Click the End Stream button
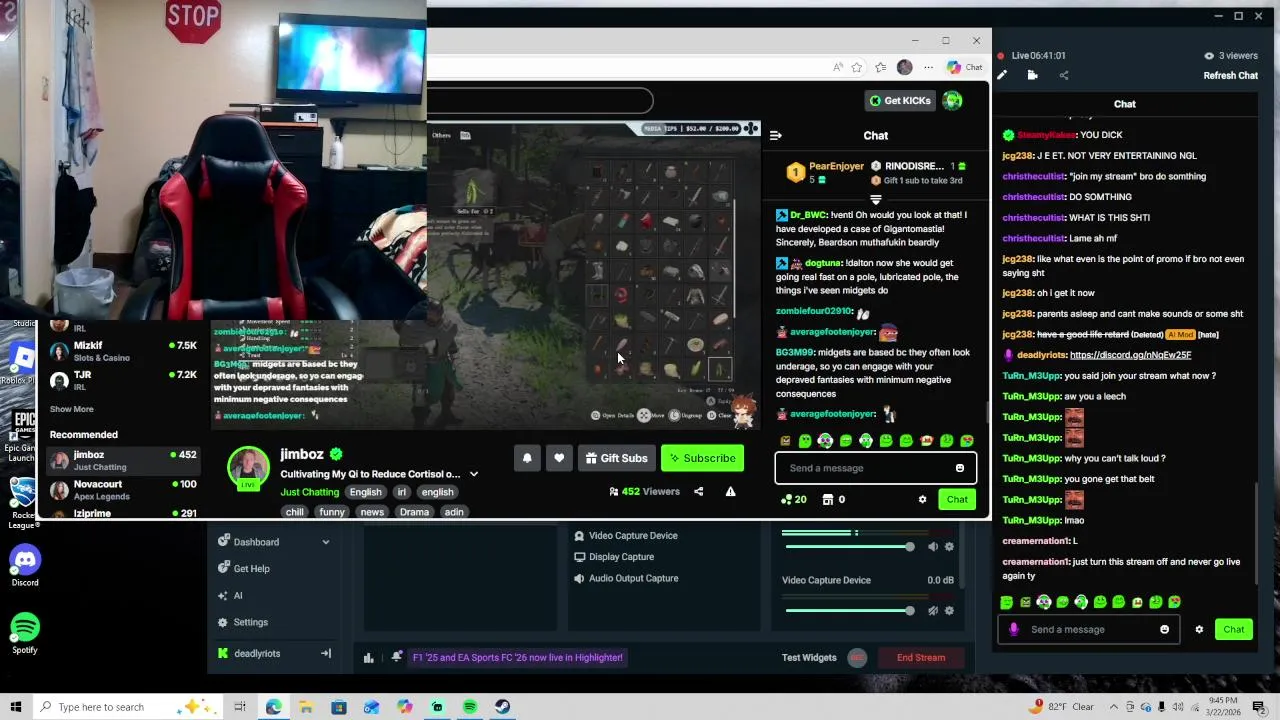This screenshot has width=1280, height=720. coord(921,657)
